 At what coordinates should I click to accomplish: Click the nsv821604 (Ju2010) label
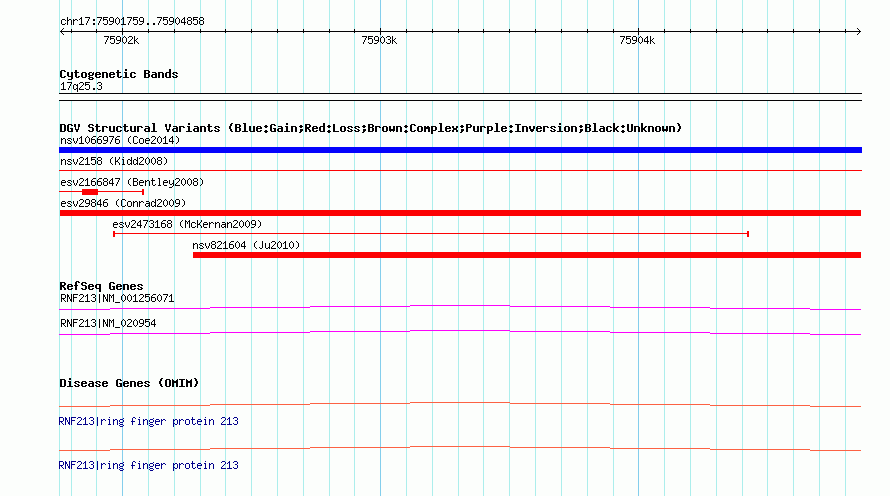click(x=246, y=245)
